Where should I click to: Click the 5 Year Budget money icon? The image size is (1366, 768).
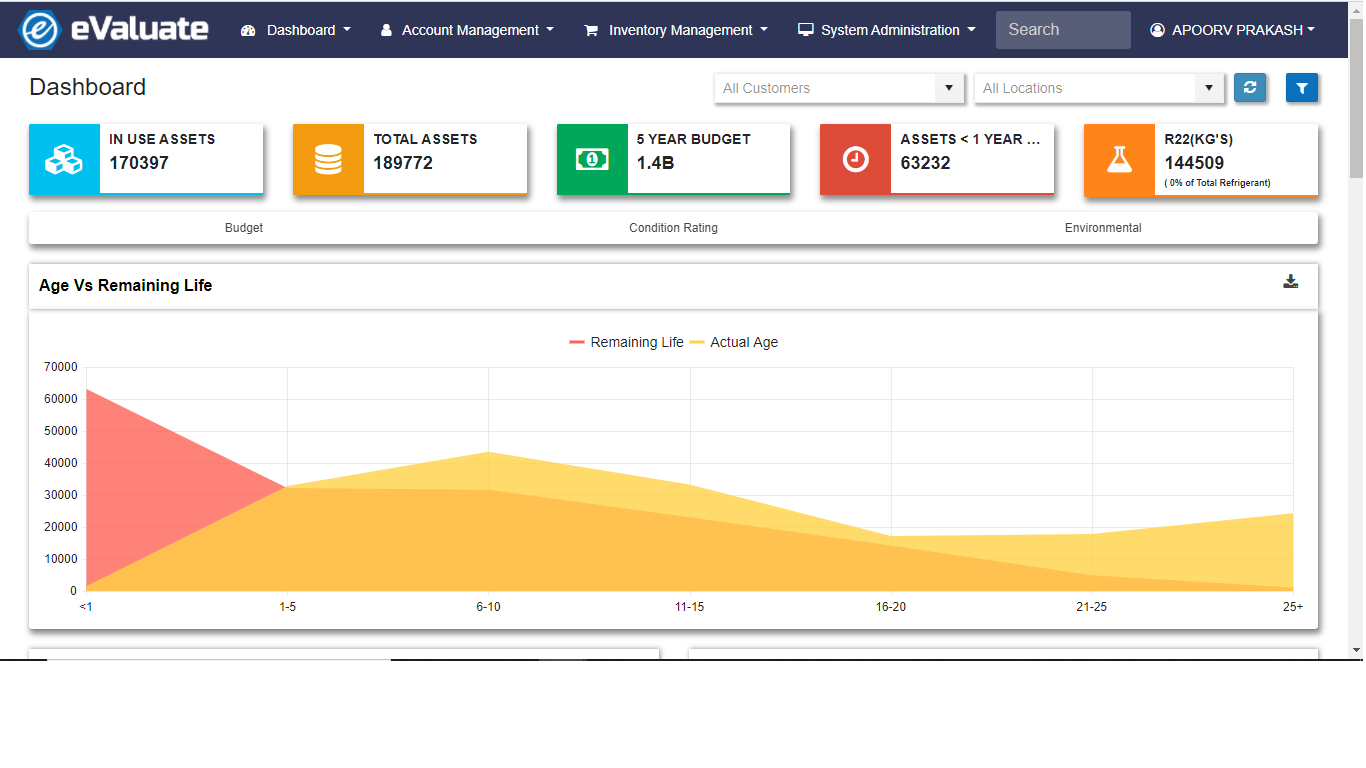pos(592,159)
